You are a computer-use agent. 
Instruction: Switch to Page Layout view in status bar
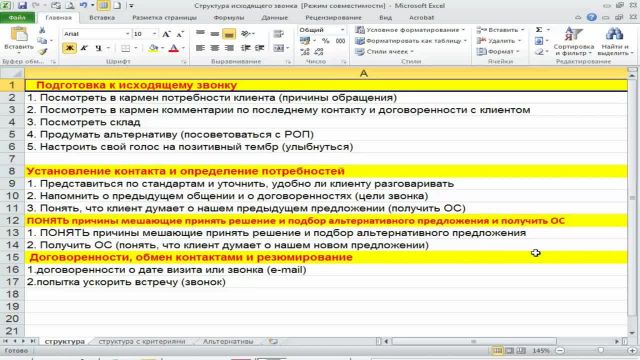coord(509,351)
